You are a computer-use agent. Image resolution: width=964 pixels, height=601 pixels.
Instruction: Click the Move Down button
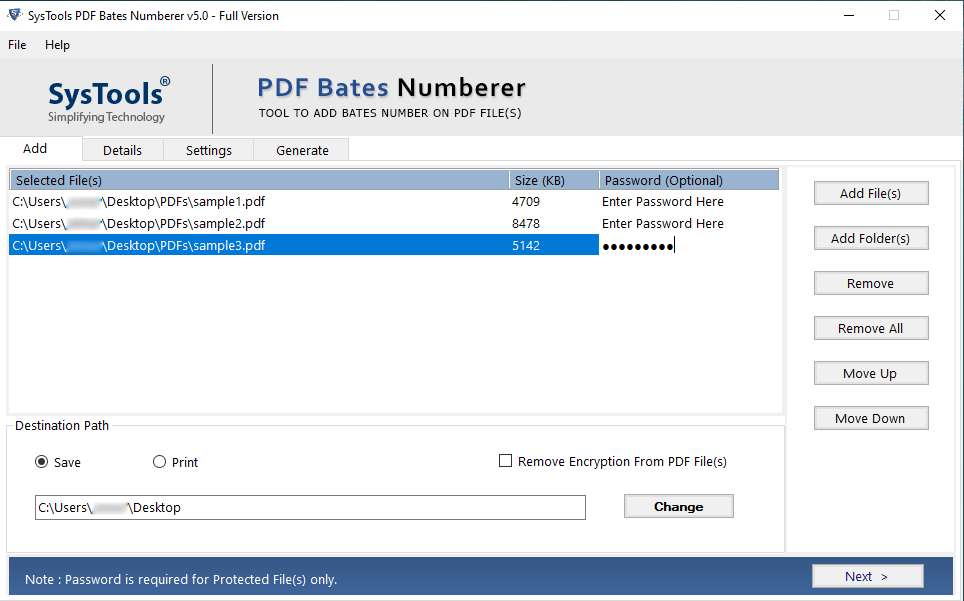click(x=870, y=418)
